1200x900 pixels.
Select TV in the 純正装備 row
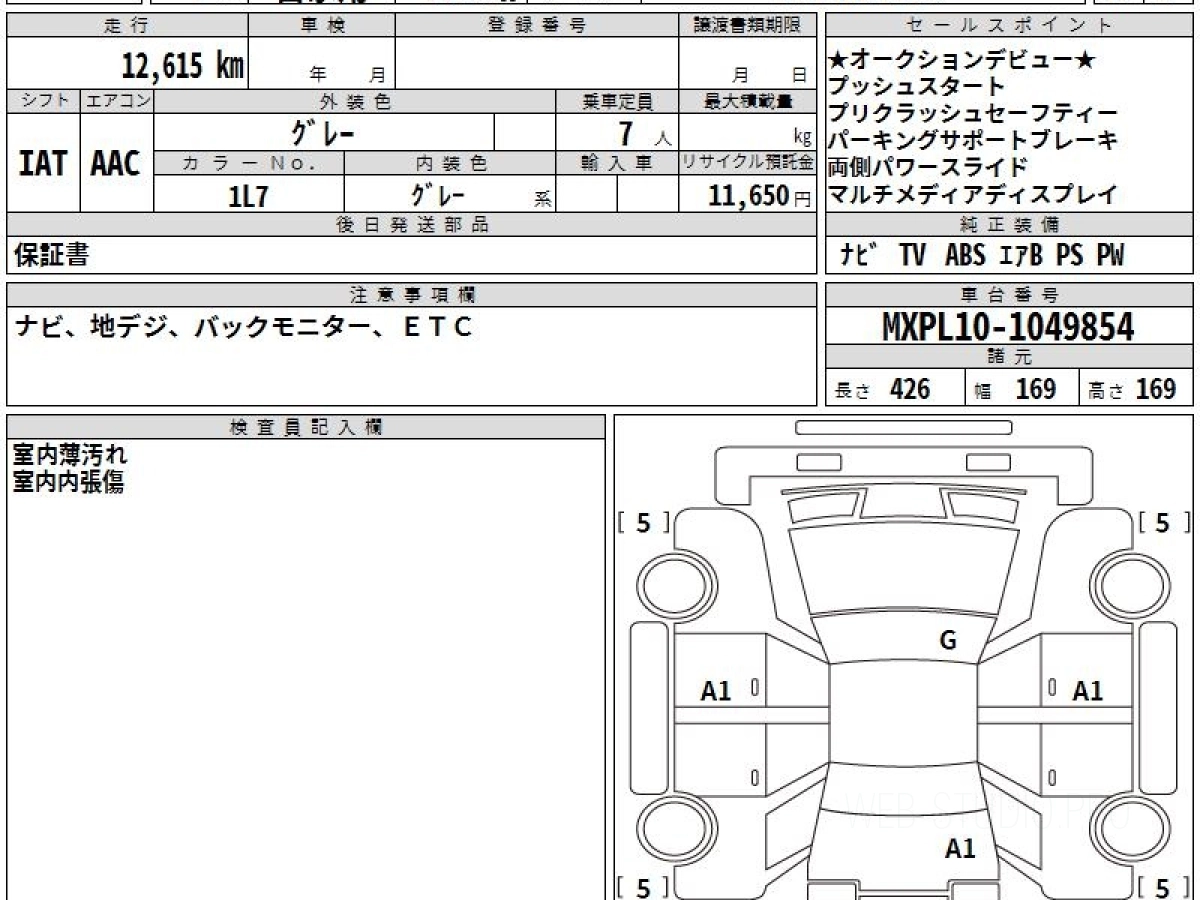click(912, 256)
